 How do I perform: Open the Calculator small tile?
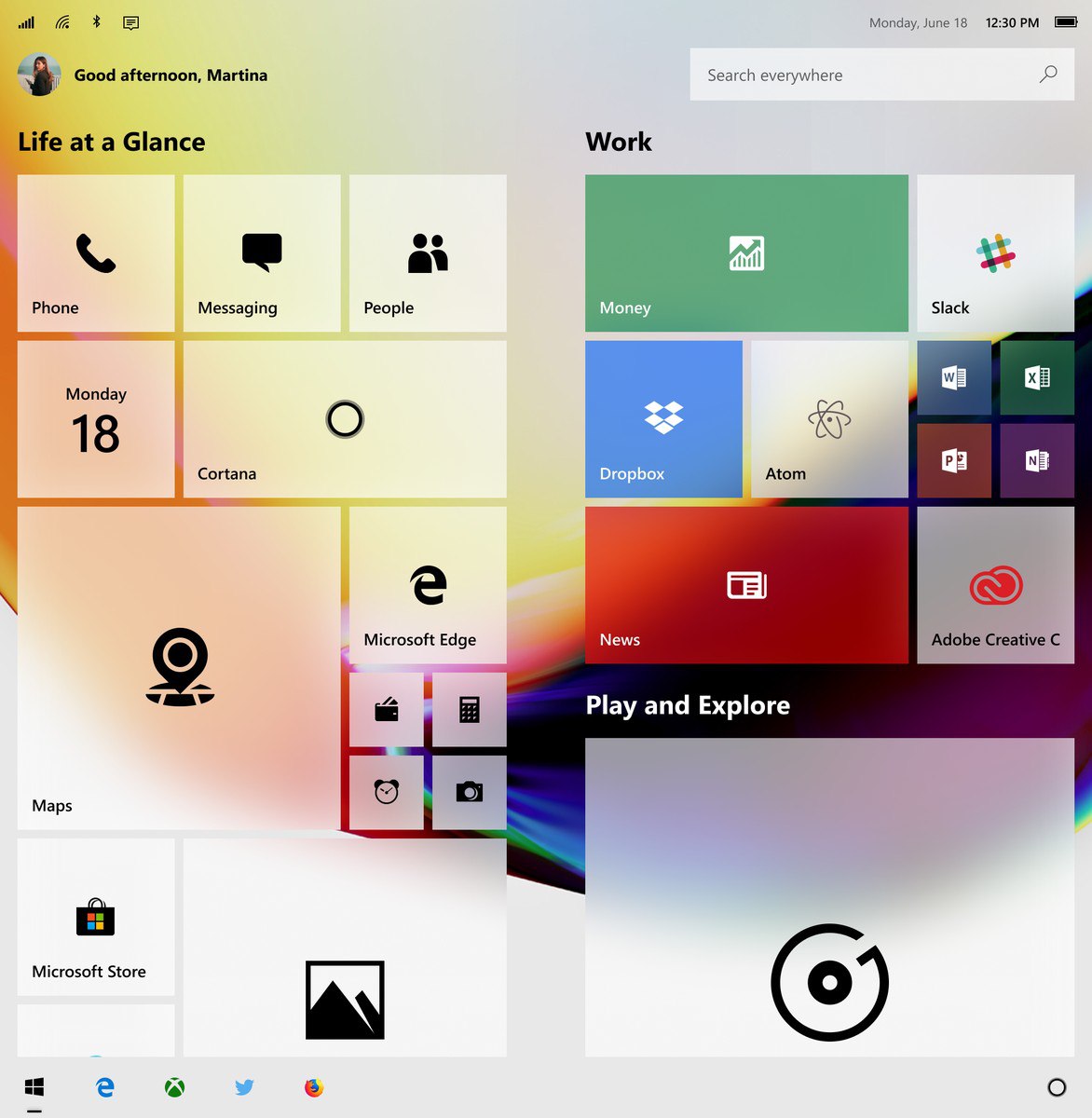click(470, 710)
